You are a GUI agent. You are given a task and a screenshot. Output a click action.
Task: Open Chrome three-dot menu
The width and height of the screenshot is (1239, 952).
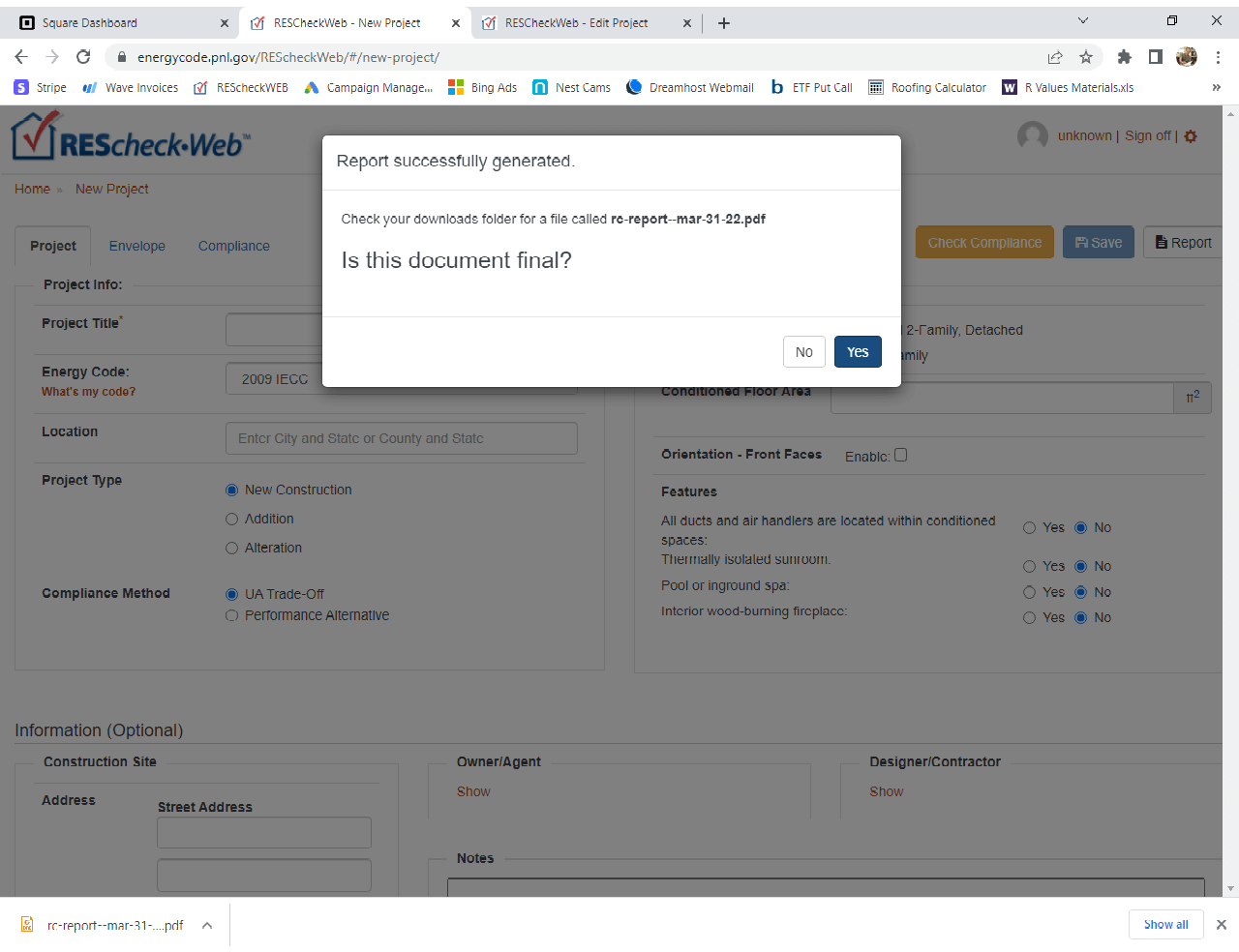coord(1218,57)
